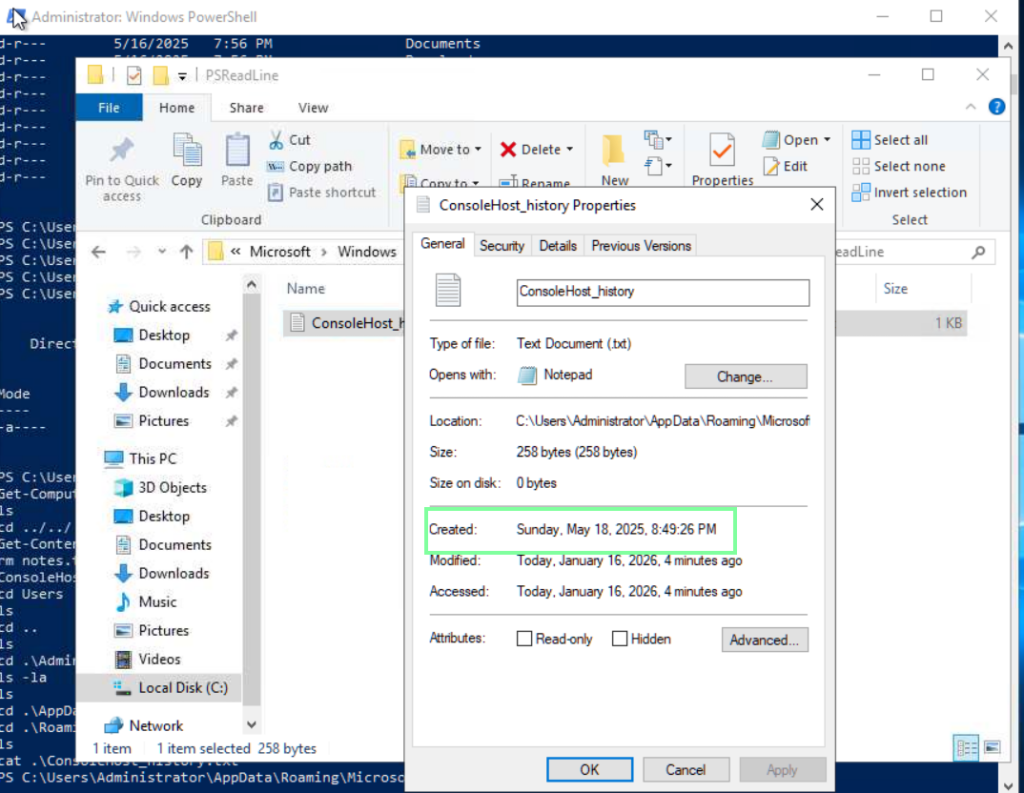Screen dimensions: 1024x793
Task: Select Local Disk (C:) in sidebar
Action: tap(182, 688)
